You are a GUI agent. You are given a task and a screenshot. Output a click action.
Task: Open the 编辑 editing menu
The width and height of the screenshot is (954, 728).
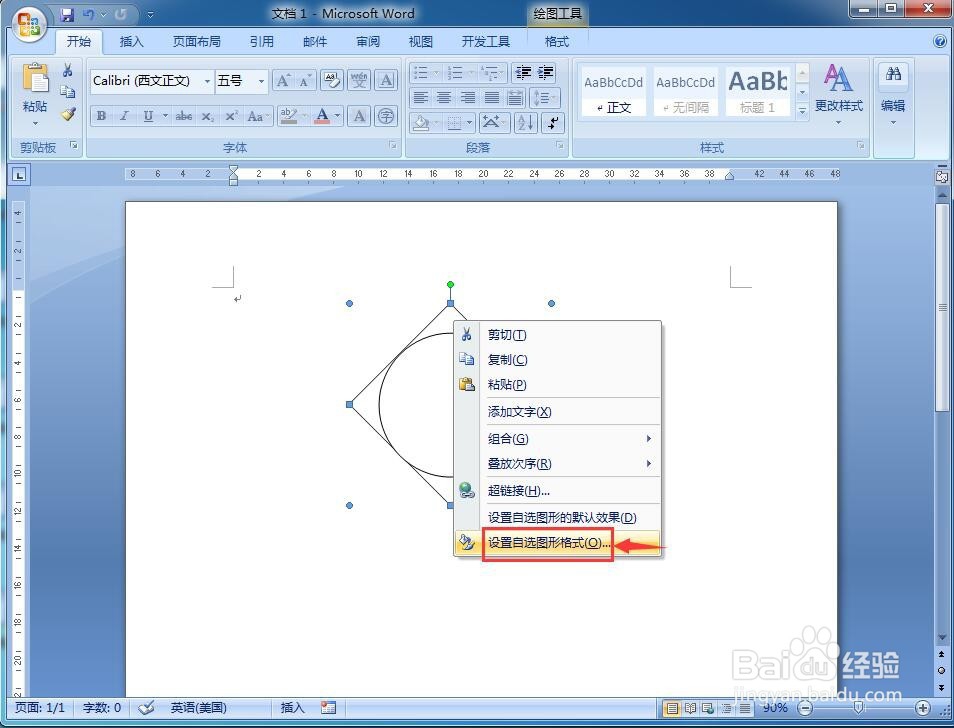[x=893, y=94]
